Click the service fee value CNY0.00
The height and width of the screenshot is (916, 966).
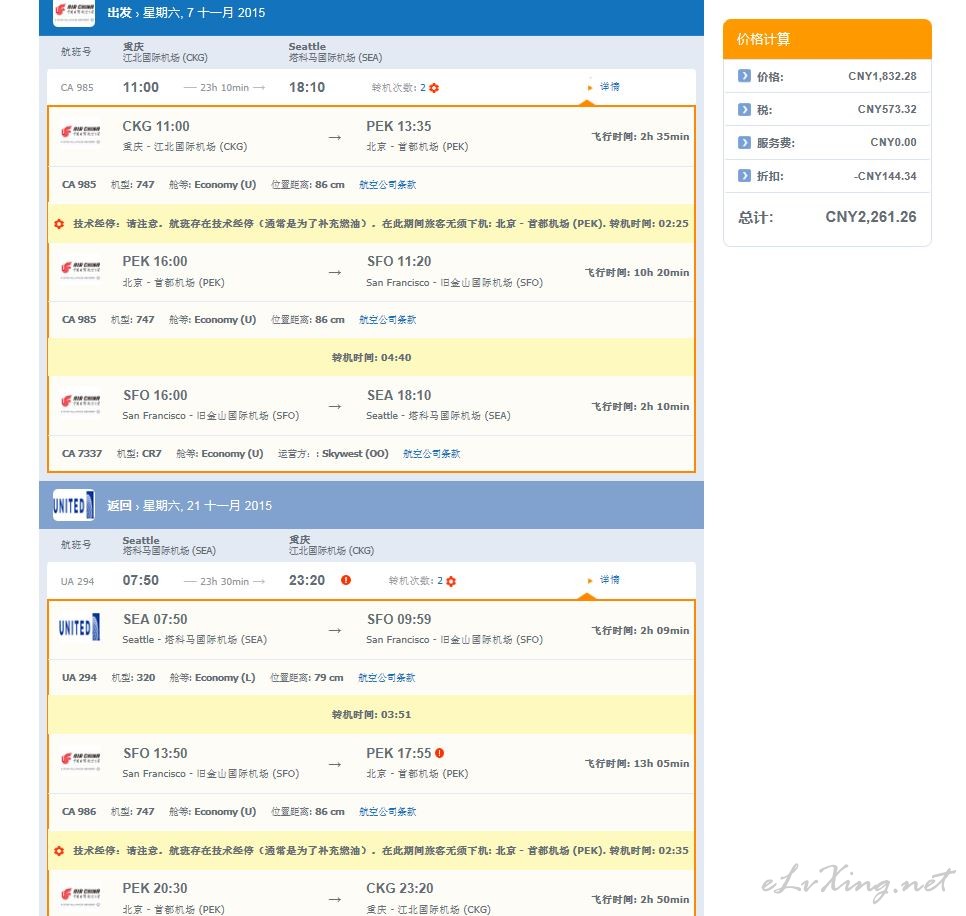(x=893, y=142)
